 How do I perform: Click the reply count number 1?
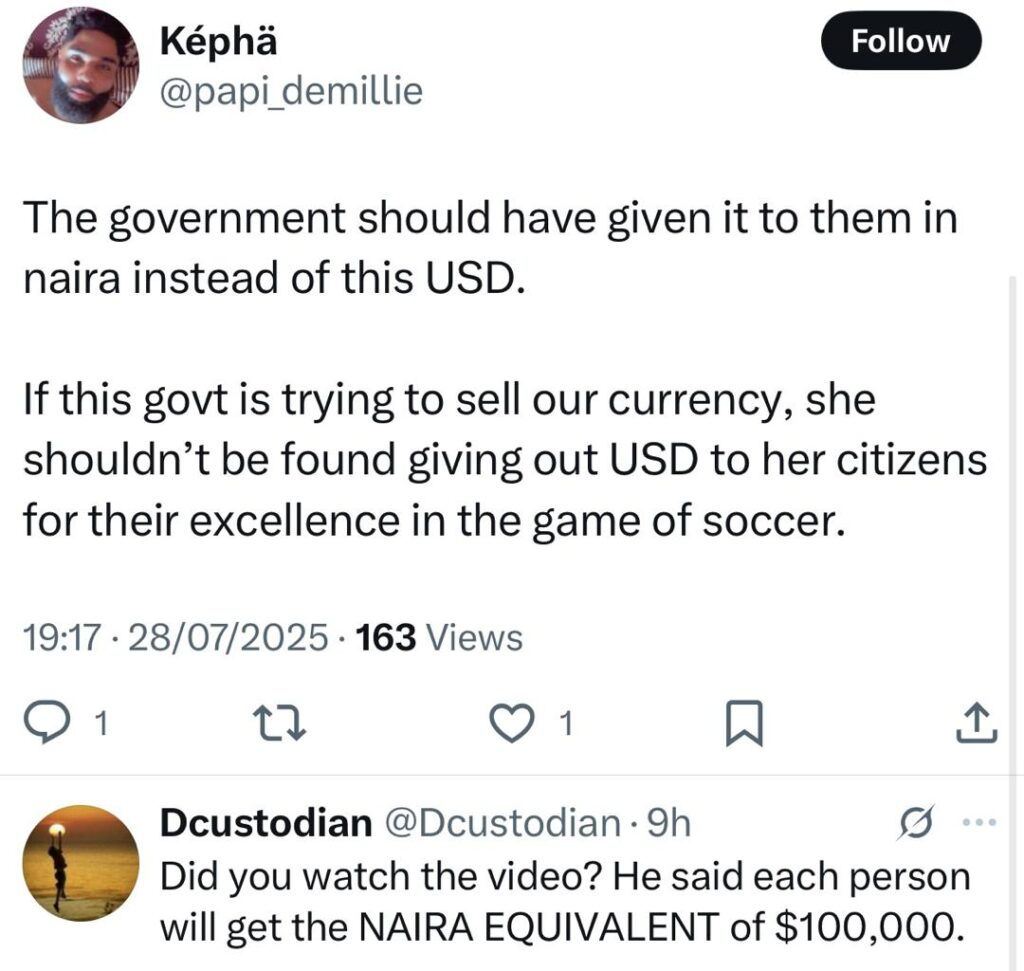click(101, 724)
